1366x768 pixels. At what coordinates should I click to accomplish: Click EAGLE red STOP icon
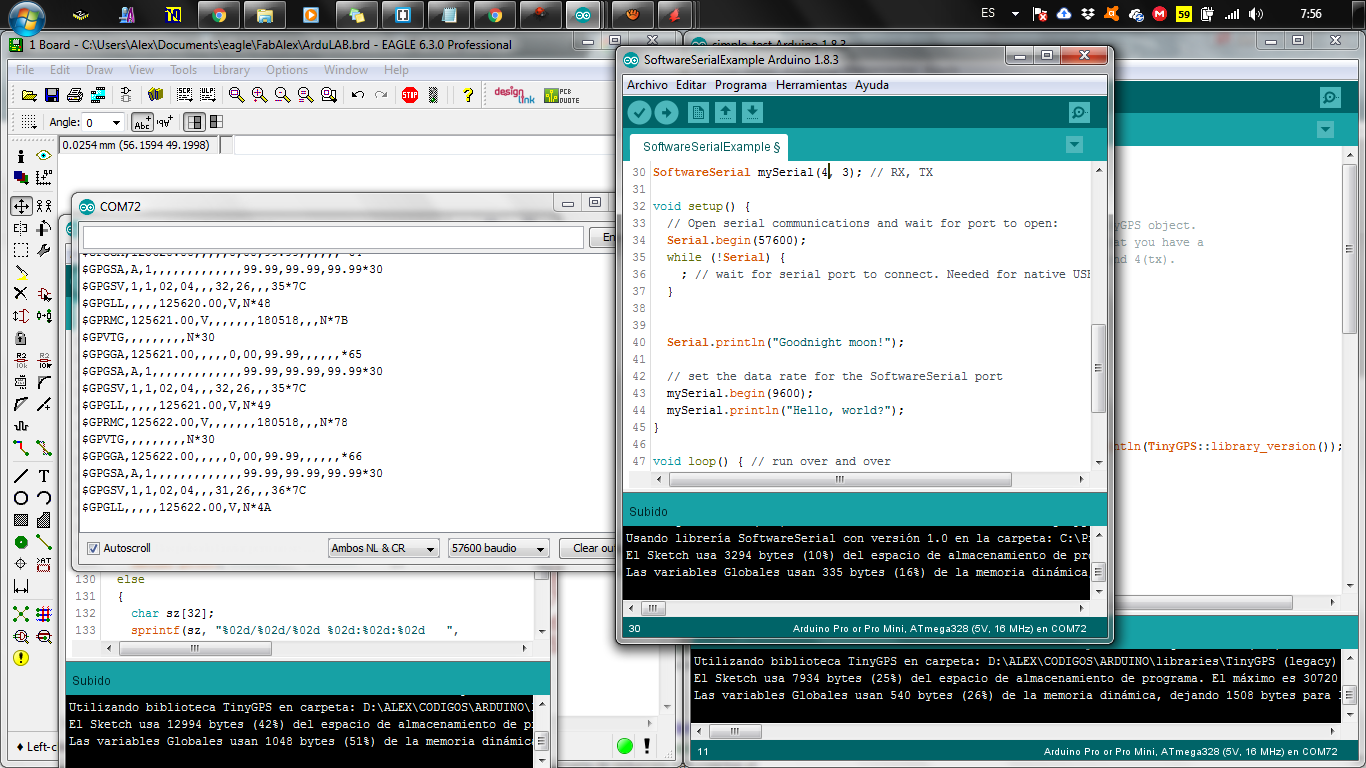point(410,95)
